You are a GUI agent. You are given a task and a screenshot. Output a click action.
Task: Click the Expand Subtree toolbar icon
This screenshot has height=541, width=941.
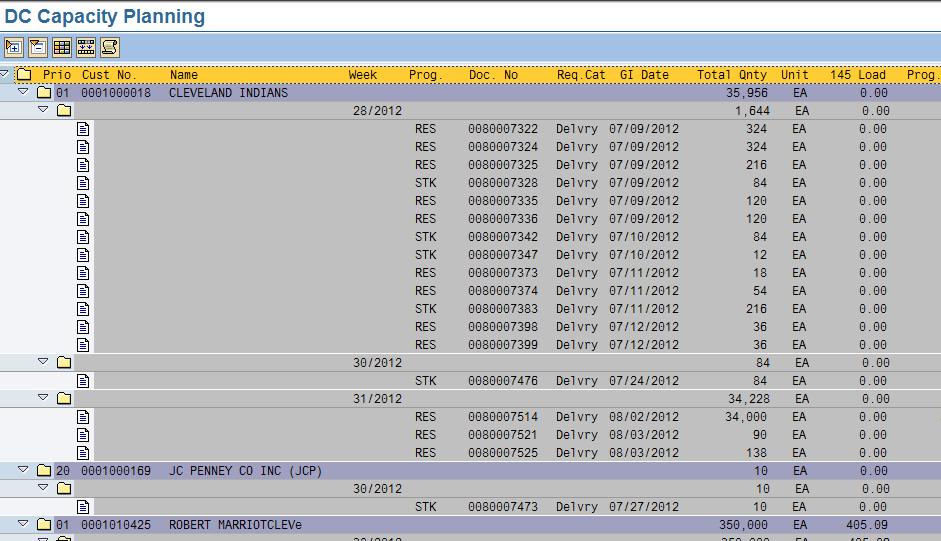14,47
